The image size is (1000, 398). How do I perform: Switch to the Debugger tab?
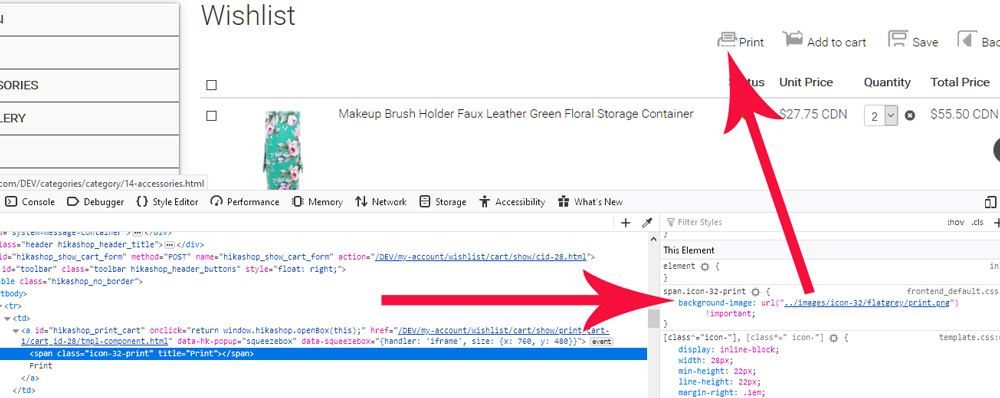click(x=96, y=202)
